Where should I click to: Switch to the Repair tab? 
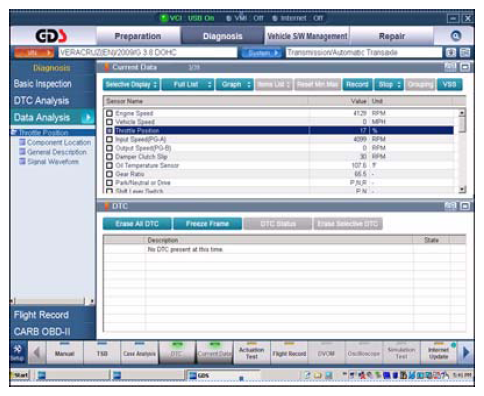(x=392, y=36)
